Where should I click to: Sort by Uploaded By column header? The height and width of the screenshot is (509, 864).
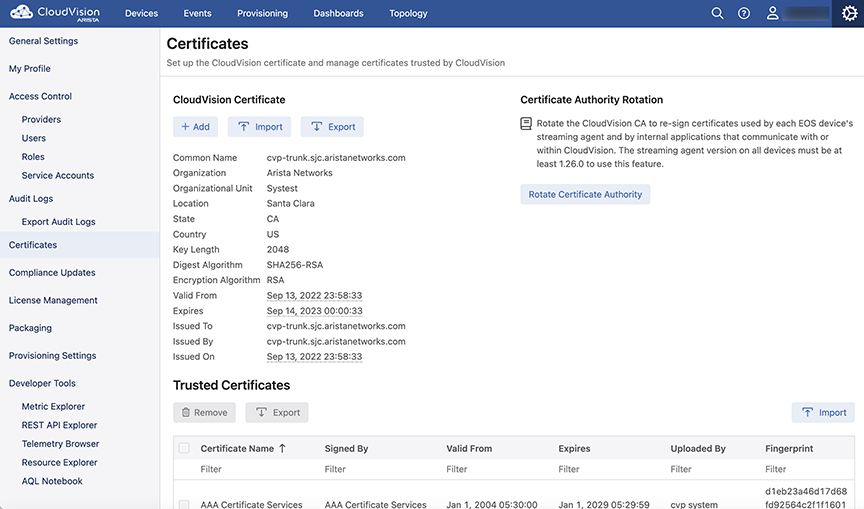[x=698, y=448]
